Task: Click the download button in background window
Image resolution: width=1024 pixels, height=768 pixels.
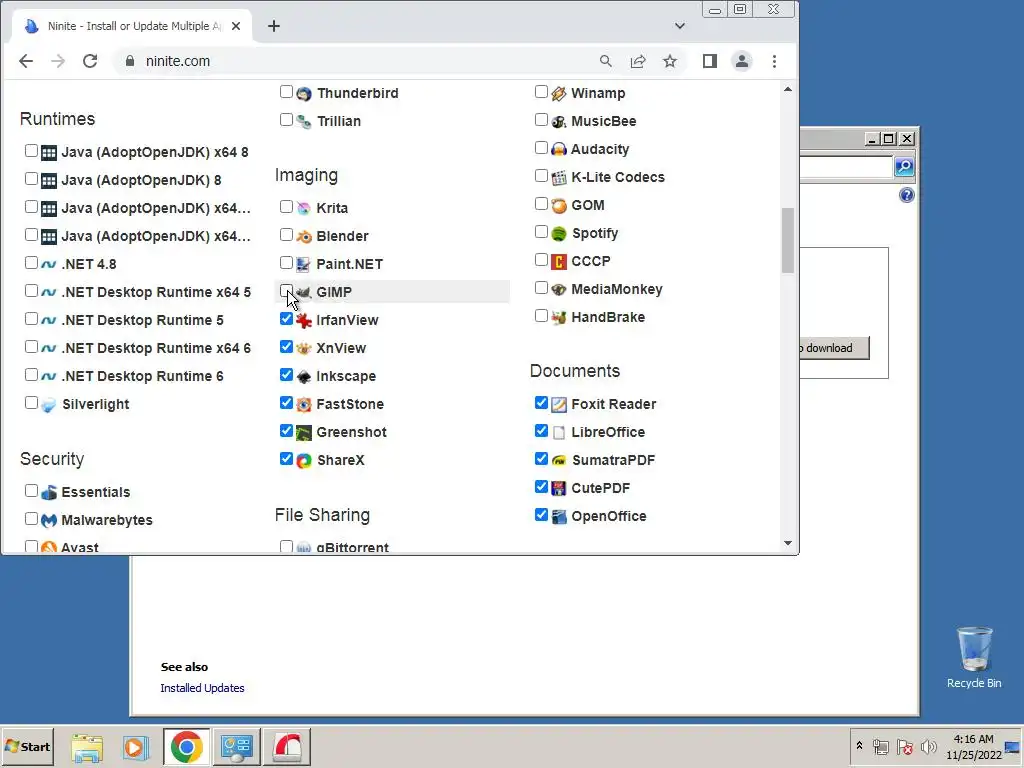Action: click(834, 348)
